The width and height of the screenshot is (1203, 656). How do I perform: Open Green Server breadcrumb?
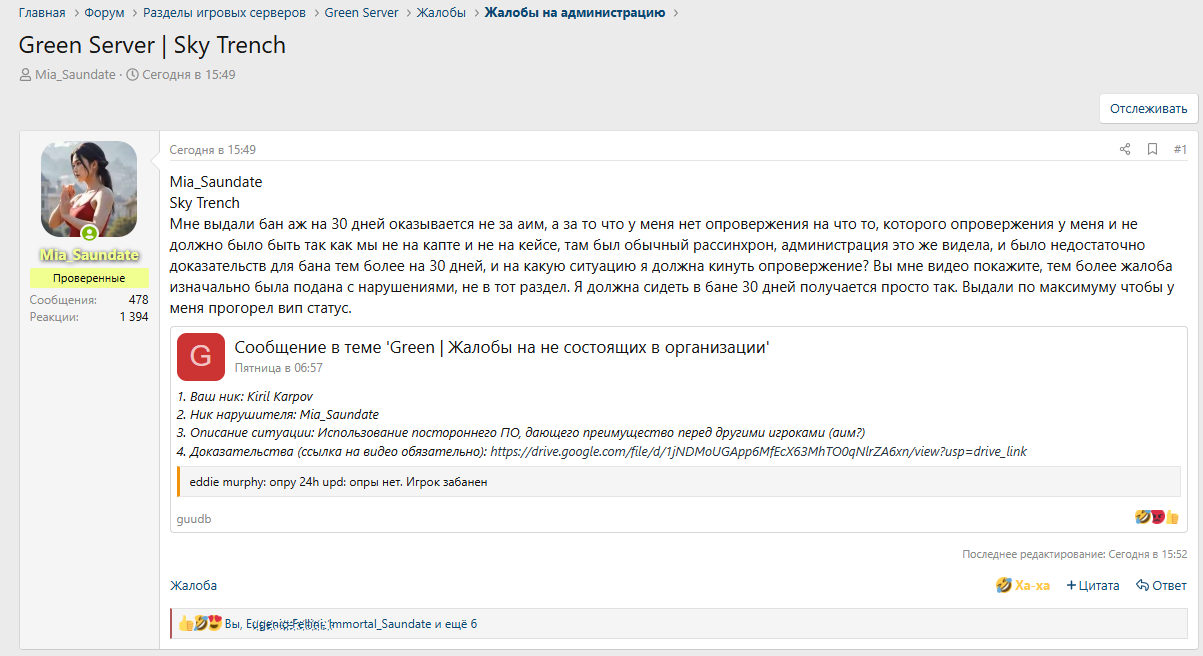[x=362, y=13]
